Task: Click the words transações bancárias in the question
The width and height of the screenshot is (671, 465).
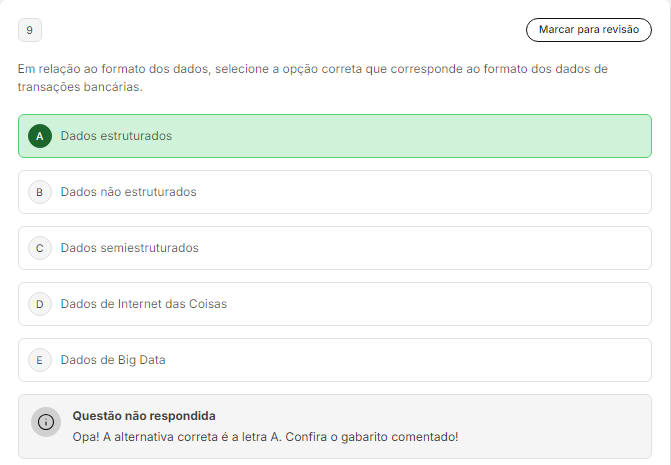Action: point(79,87)
